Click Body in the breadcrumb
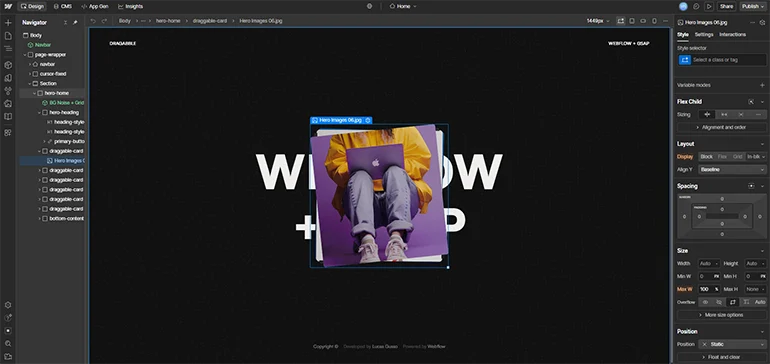770x364 pixels. pyautogui.click(x=125, y=21)
